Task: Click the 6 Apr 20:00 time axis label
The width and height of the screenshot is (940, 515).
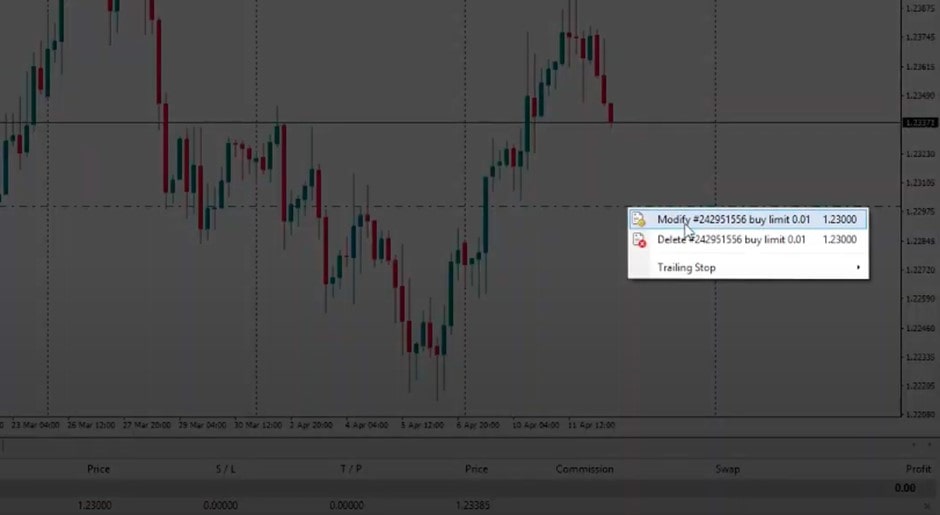Action: point(478,425)
